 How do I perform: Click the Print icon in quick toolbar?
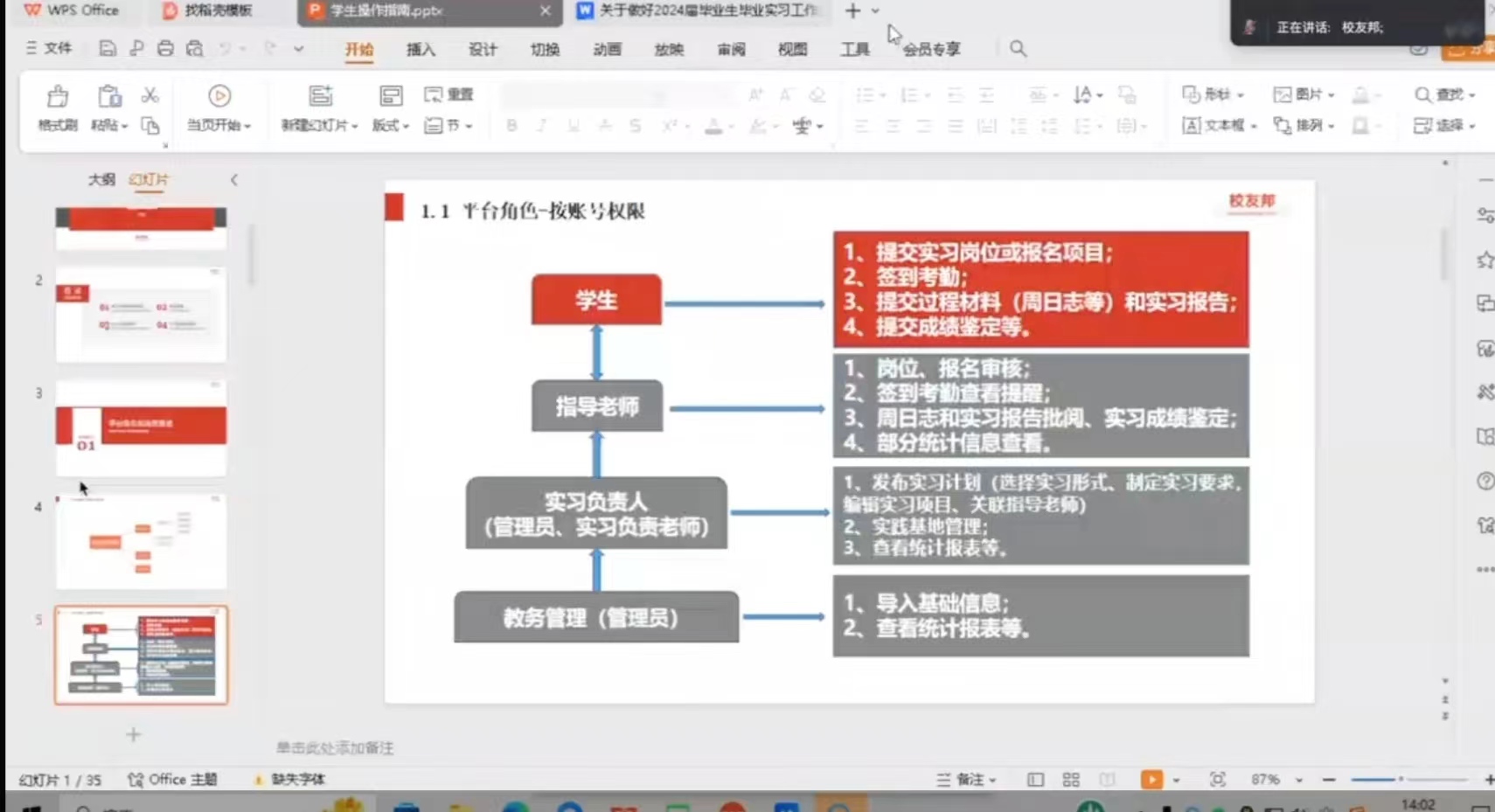(165, 49)
